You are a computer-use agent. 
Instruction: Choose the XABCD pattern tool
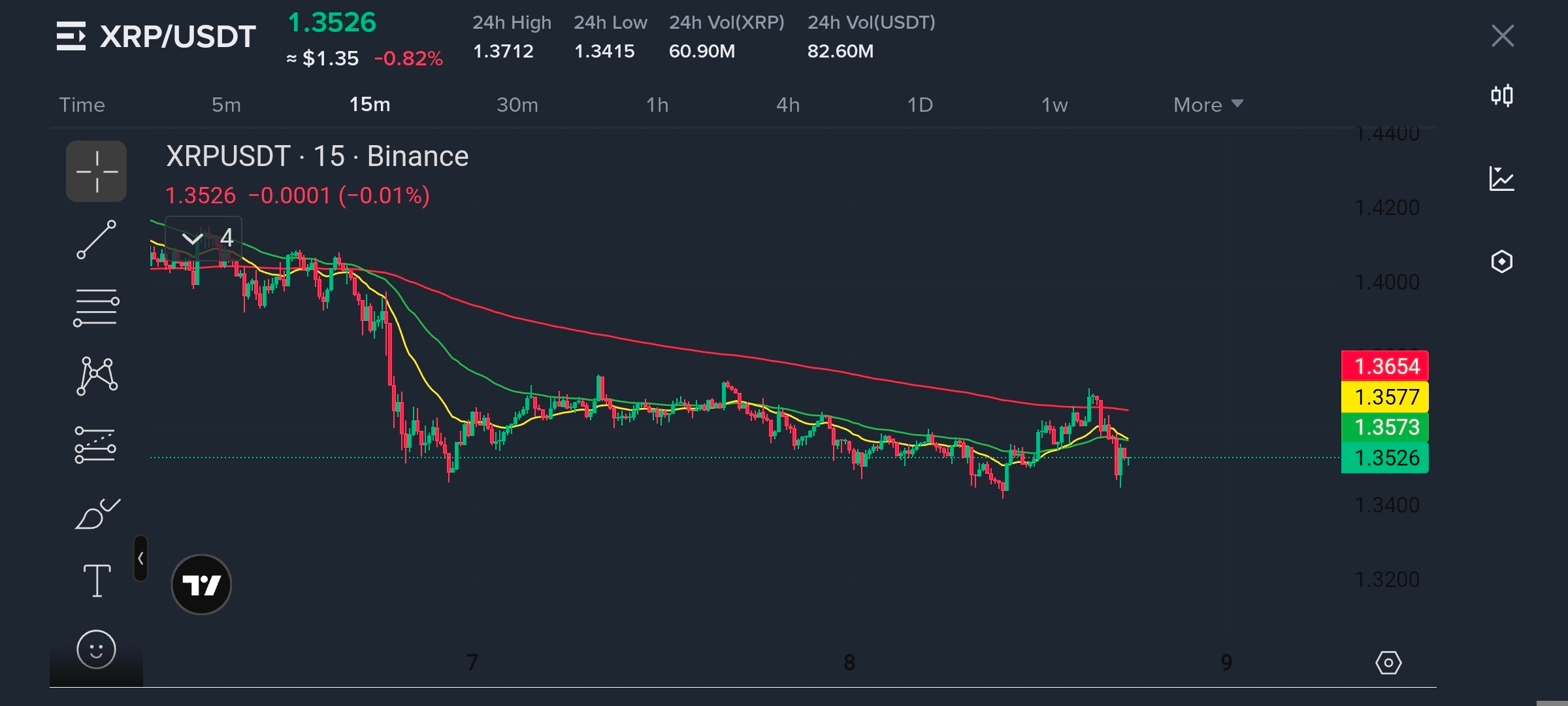(97, 376)
